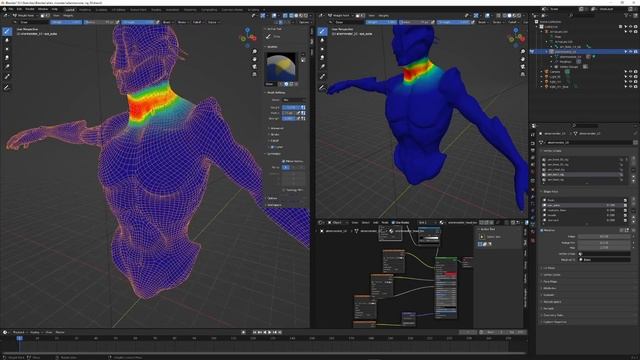Open the Playback popover in timeline
640x360 pixels.
pyautogui.click(x=19, y=332)
